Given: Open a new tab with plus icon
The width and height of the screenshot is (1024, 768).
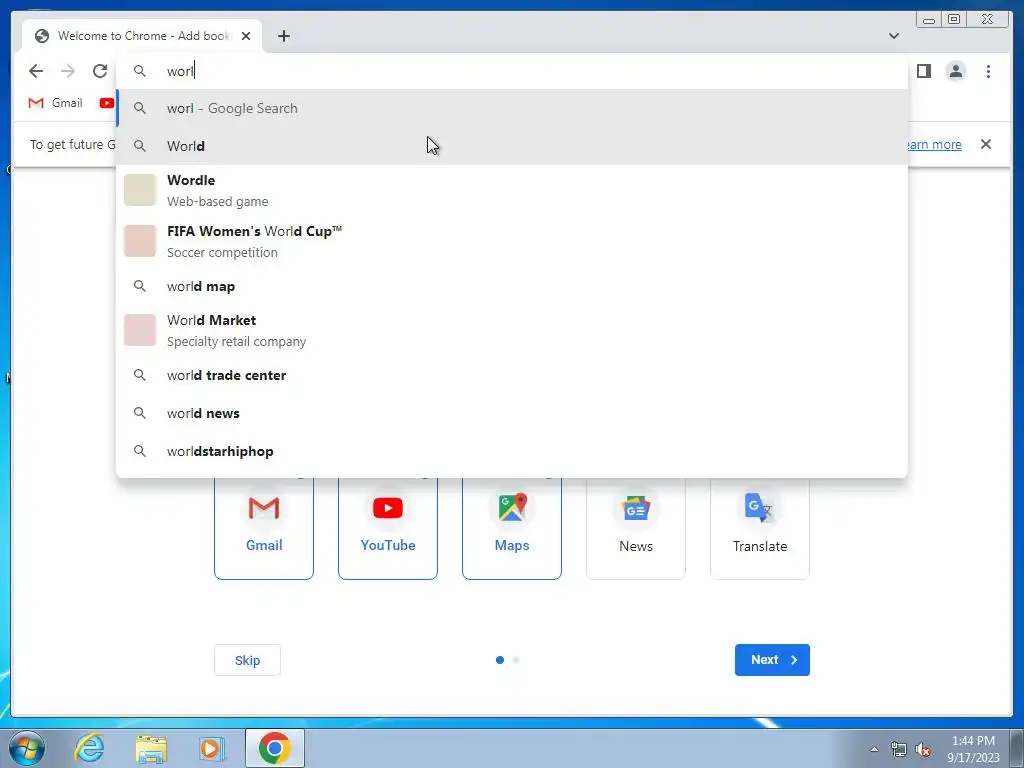Looking at the screenshot, I should click(283, 36).
